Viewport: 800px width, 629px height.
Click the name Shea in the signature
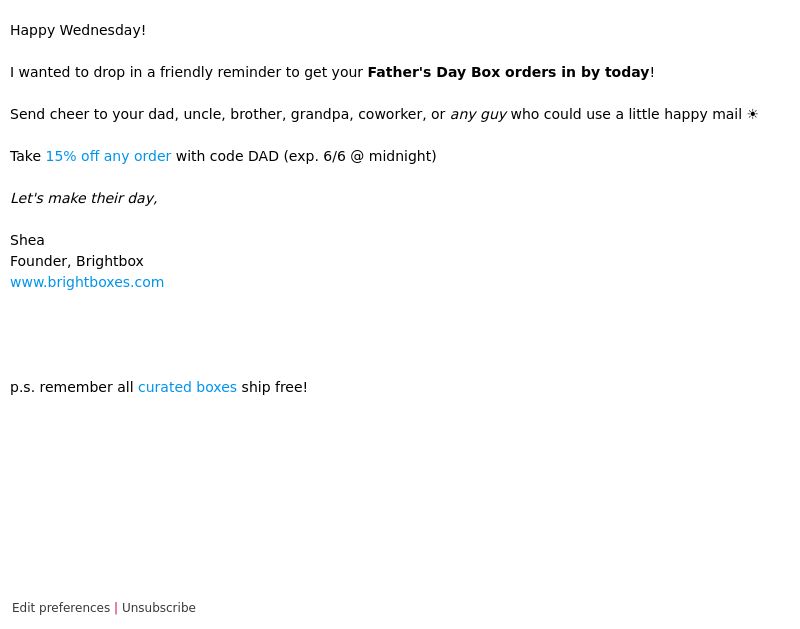point(27,240)
